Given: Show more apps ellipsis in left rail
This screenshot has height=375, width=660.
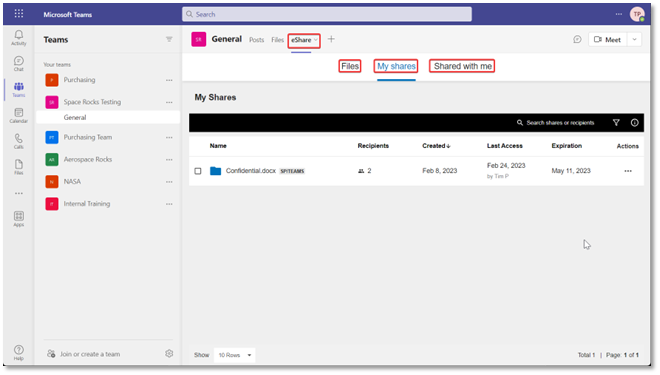Looking at the screenshot, I should click(19, 194).
